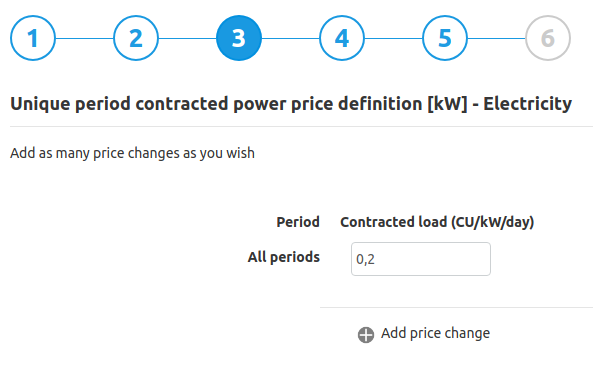Click connector line between steps 5 and 6

click(497, 38)
